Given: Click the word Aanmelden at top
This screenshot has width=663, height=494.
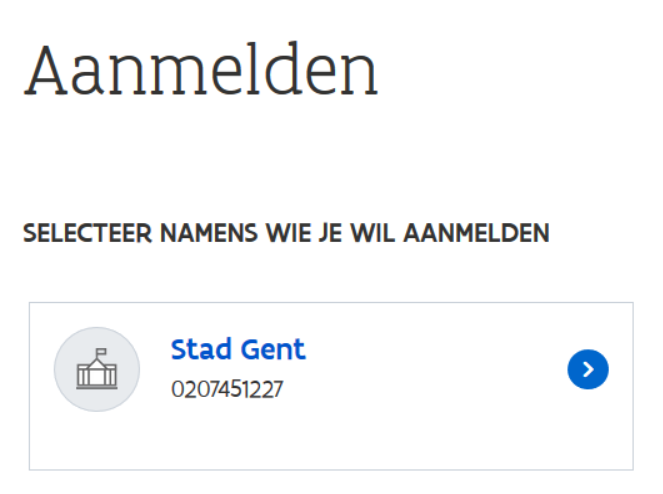Looking at the screenshot, I should click(201, 69).
